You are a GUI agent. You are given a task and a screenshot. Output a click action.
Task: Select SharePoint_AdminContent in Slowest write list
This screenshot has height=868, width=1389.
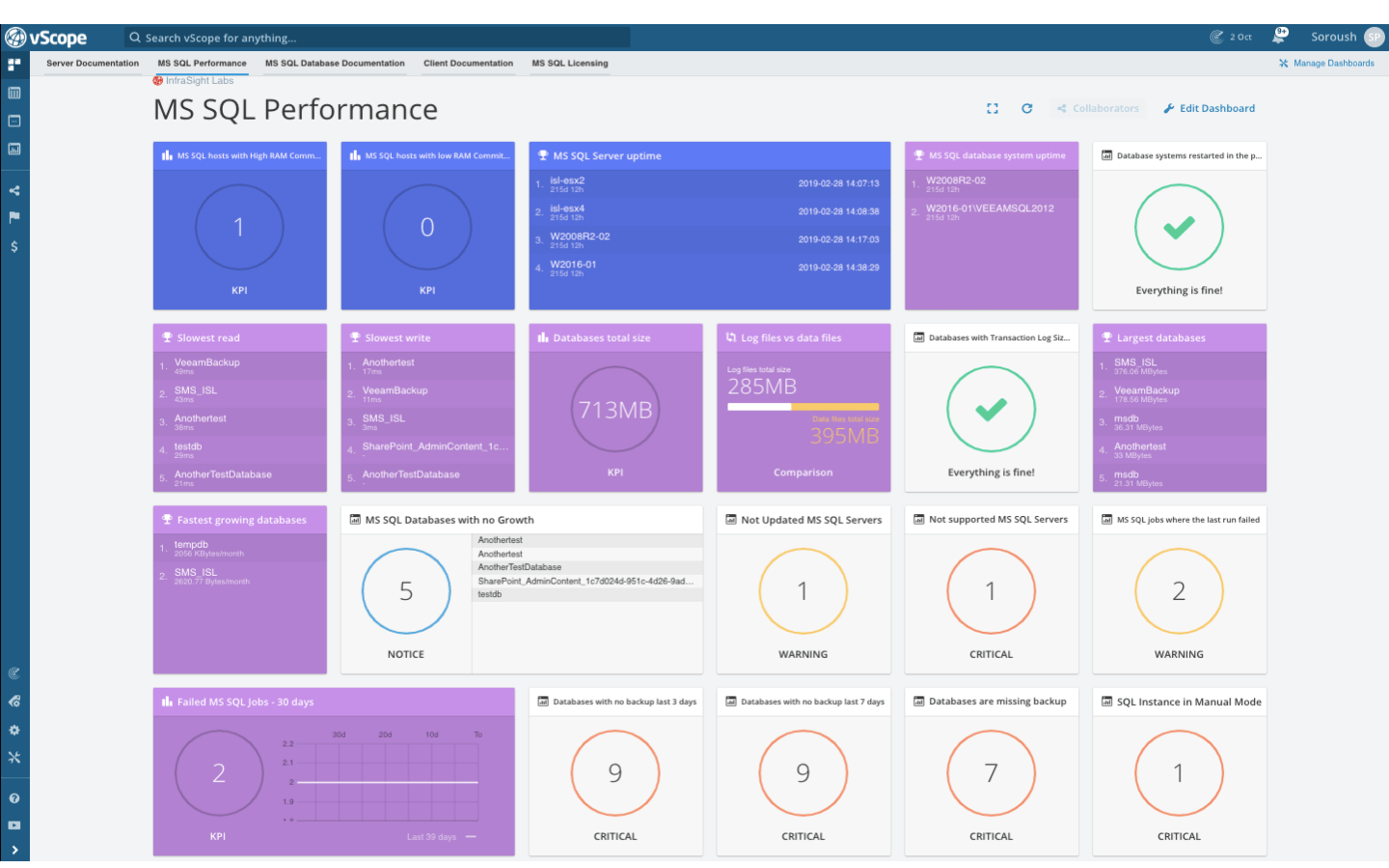(x=427, y=450)
